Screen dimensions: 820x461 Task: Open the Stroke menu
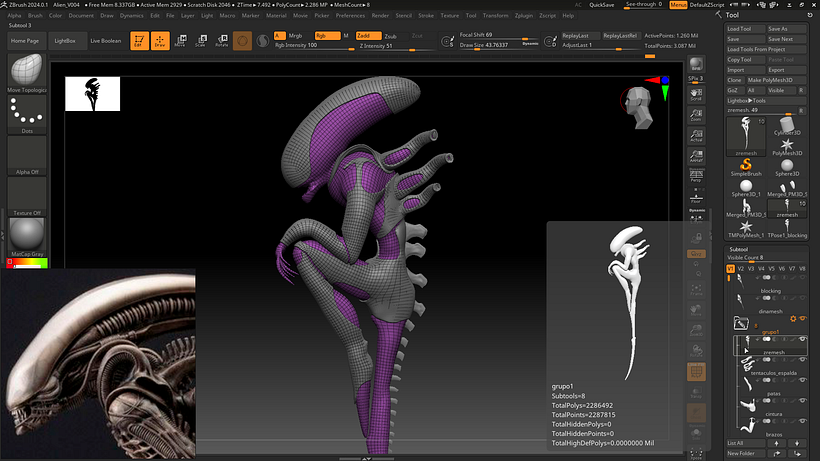coord(426,16)
